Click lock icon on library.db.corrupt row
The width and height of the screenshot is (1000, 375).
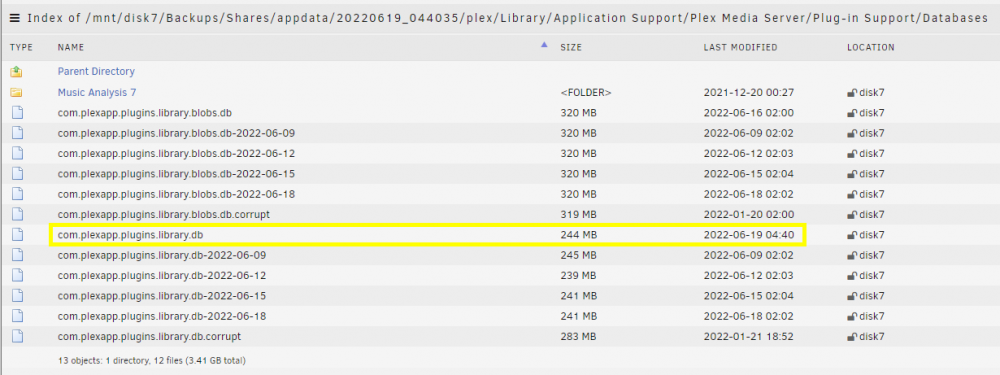[851, 337]
